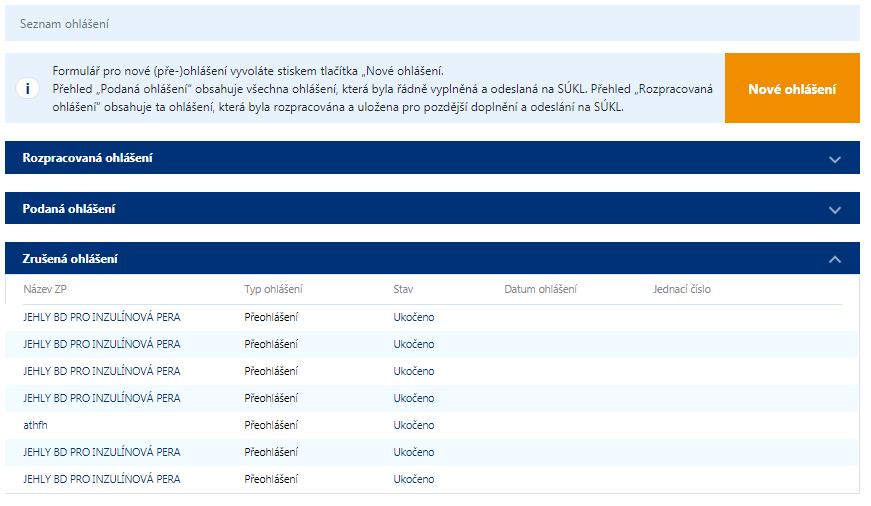Screen dimensions: 871x506
Task: Click Ukočeno in the first table row
Action: pyautogui.click(x=414, y=317)
